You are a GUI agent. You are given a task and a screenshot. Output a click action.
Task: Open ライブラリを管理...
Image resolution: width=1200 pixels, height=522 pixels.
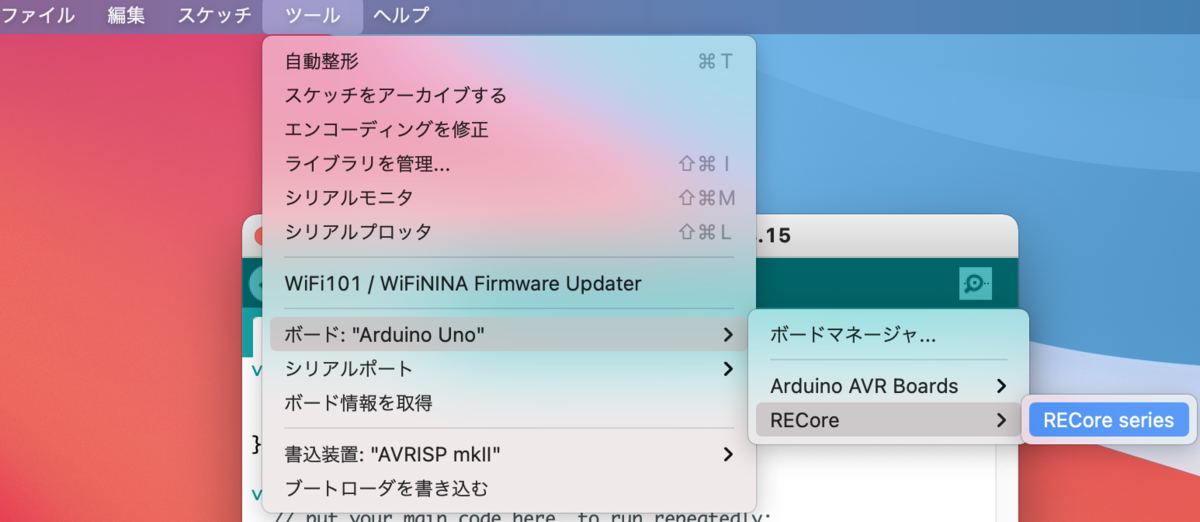[509, 164]
